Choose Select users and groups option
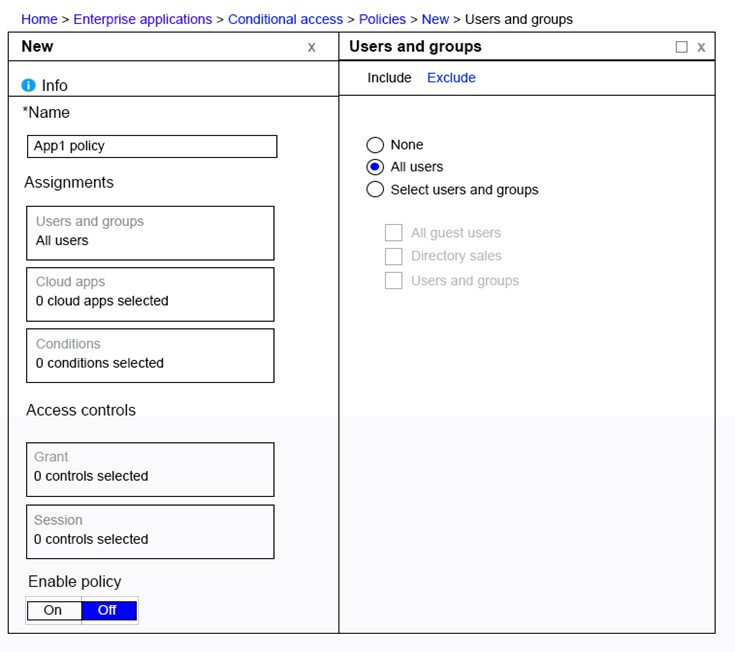 click(x=375, y=189)
